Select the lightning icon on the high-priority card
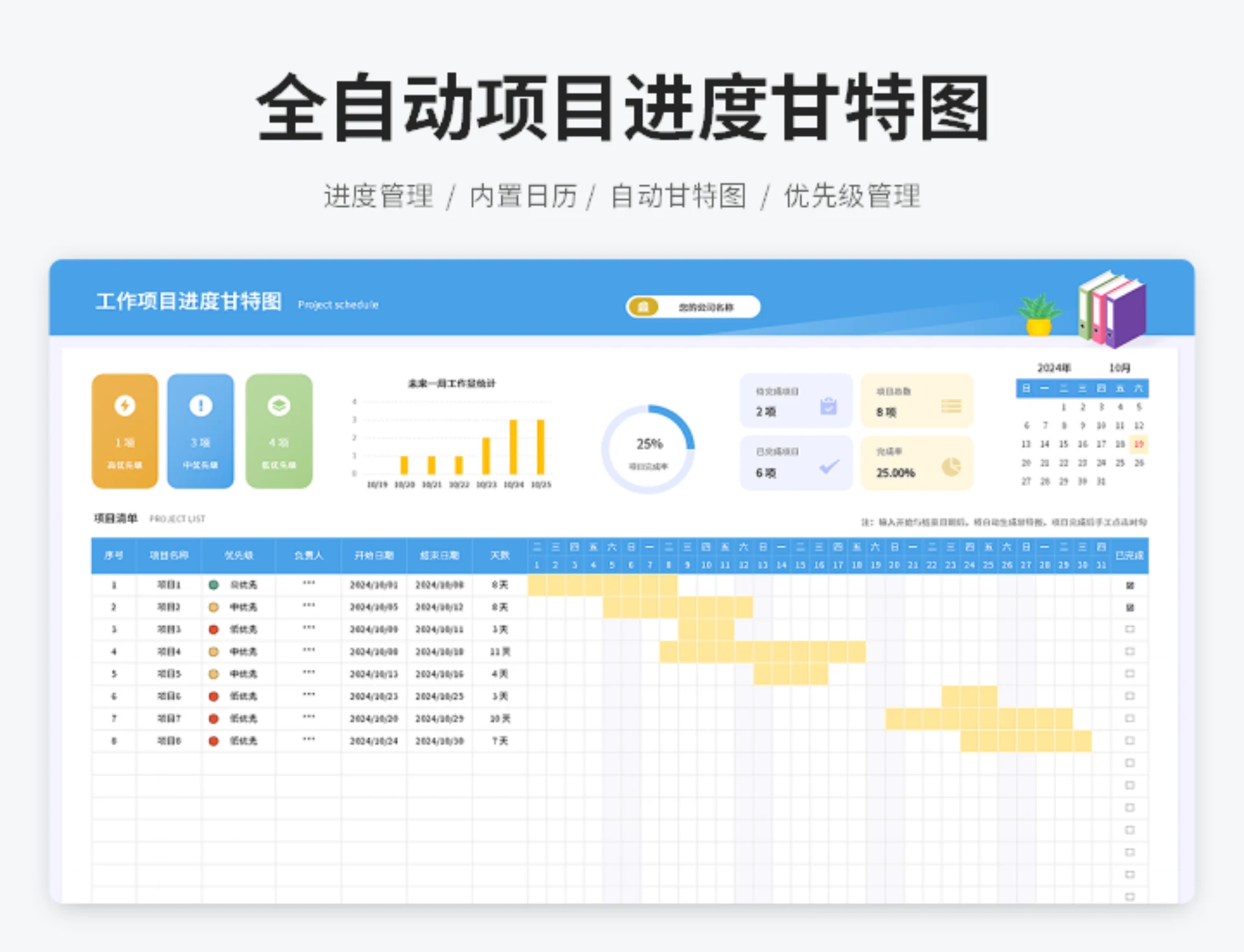Screen dimensions: 1244x952 124,406
